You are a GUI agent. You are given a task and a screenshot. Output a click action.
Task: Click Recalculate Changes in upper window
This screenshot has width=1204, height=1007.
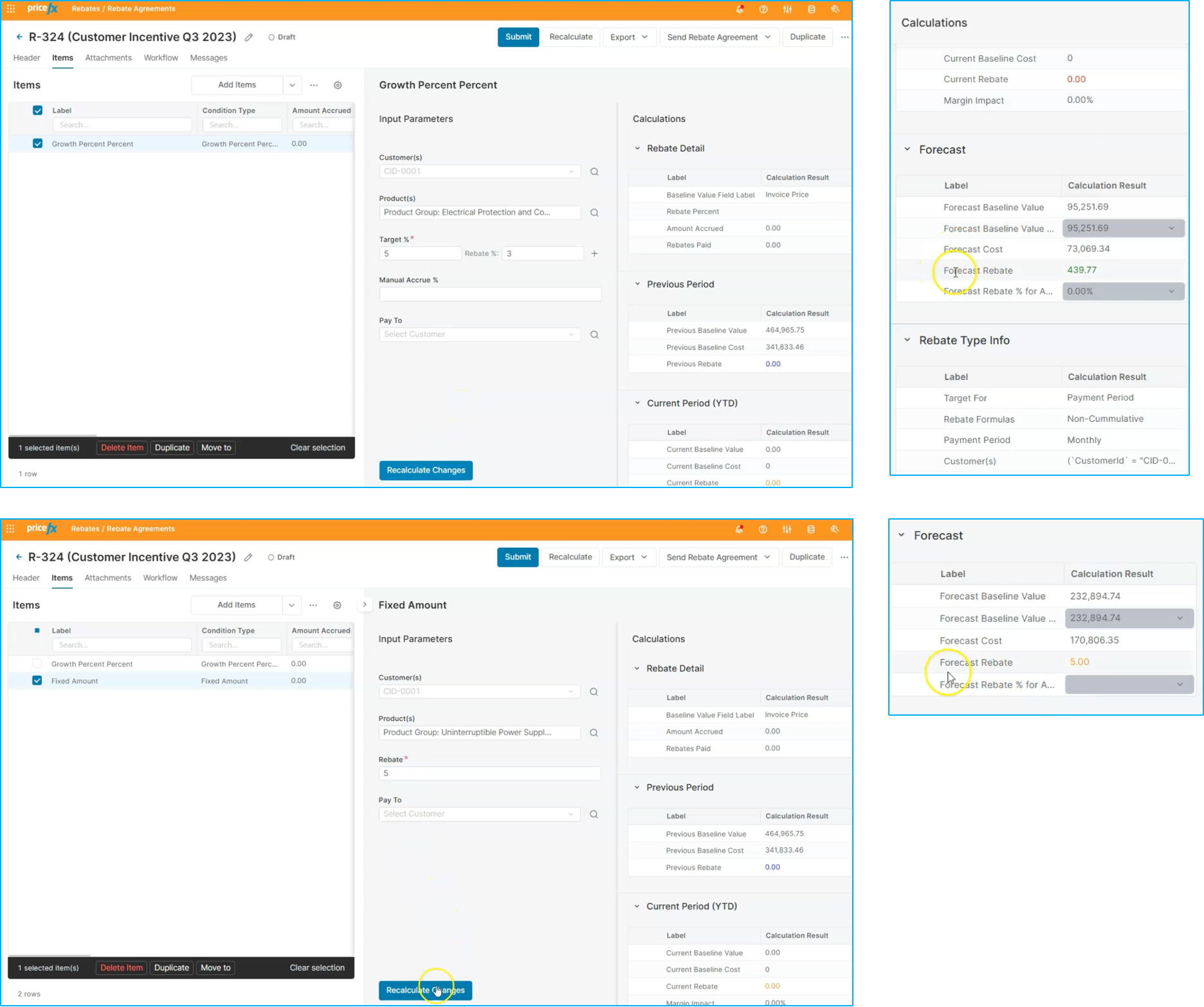[x=426, y=471]
